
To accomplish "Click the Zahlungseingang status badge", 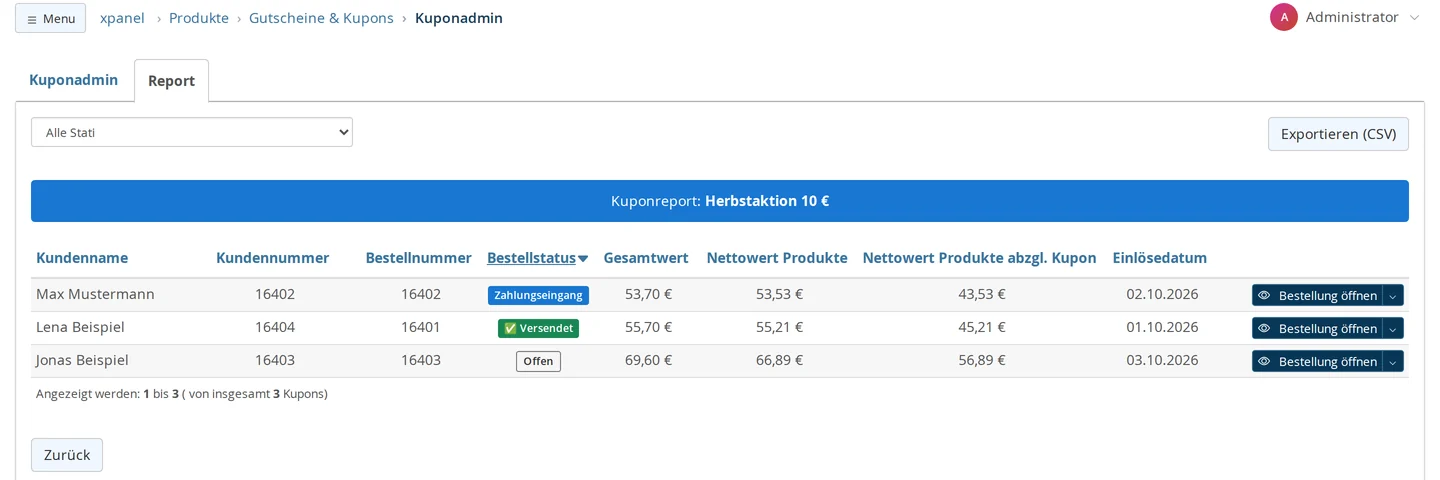I will pos(538,295).
